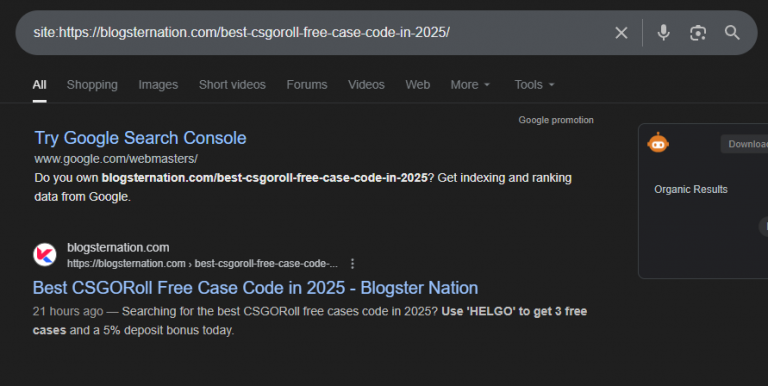Click the Download button in extension panel

pyautogui.click(x=744, y=144)
